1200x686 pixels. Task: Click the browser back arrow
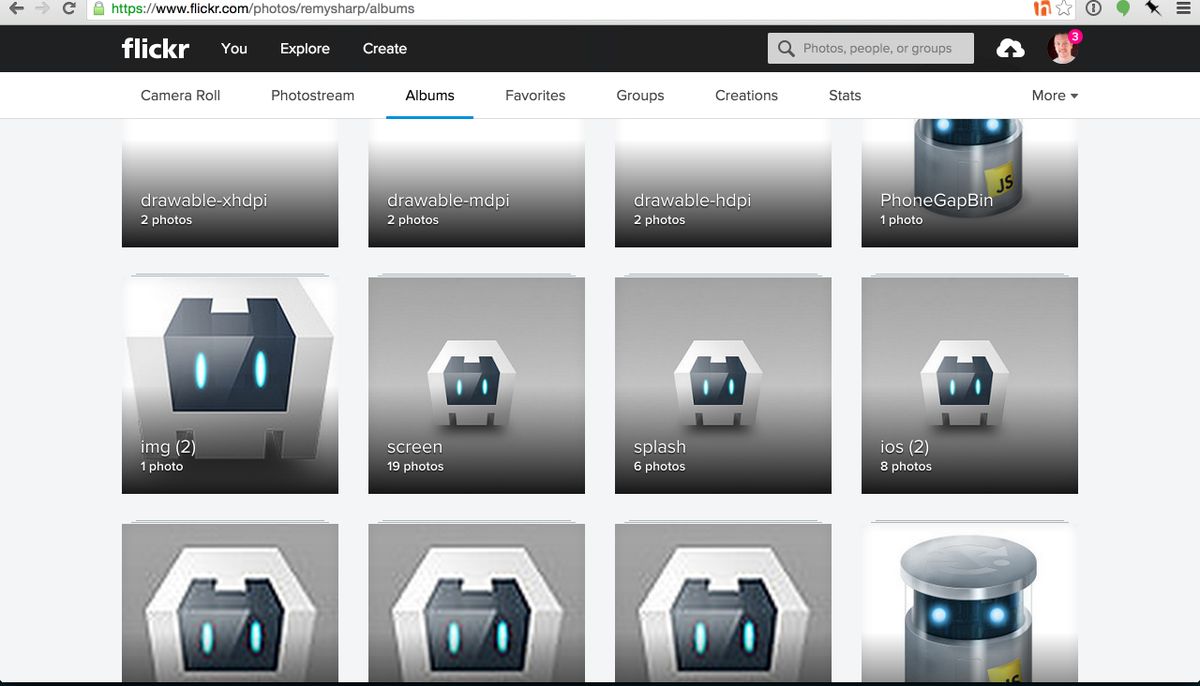(x=17, y=8)
